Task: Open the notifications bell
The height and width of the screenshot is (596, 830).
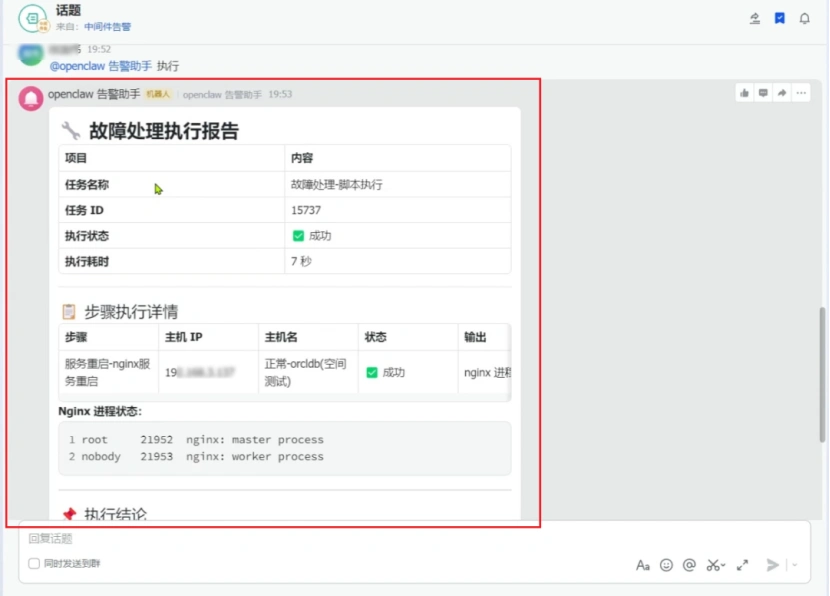Action: (x=805, y=17)
